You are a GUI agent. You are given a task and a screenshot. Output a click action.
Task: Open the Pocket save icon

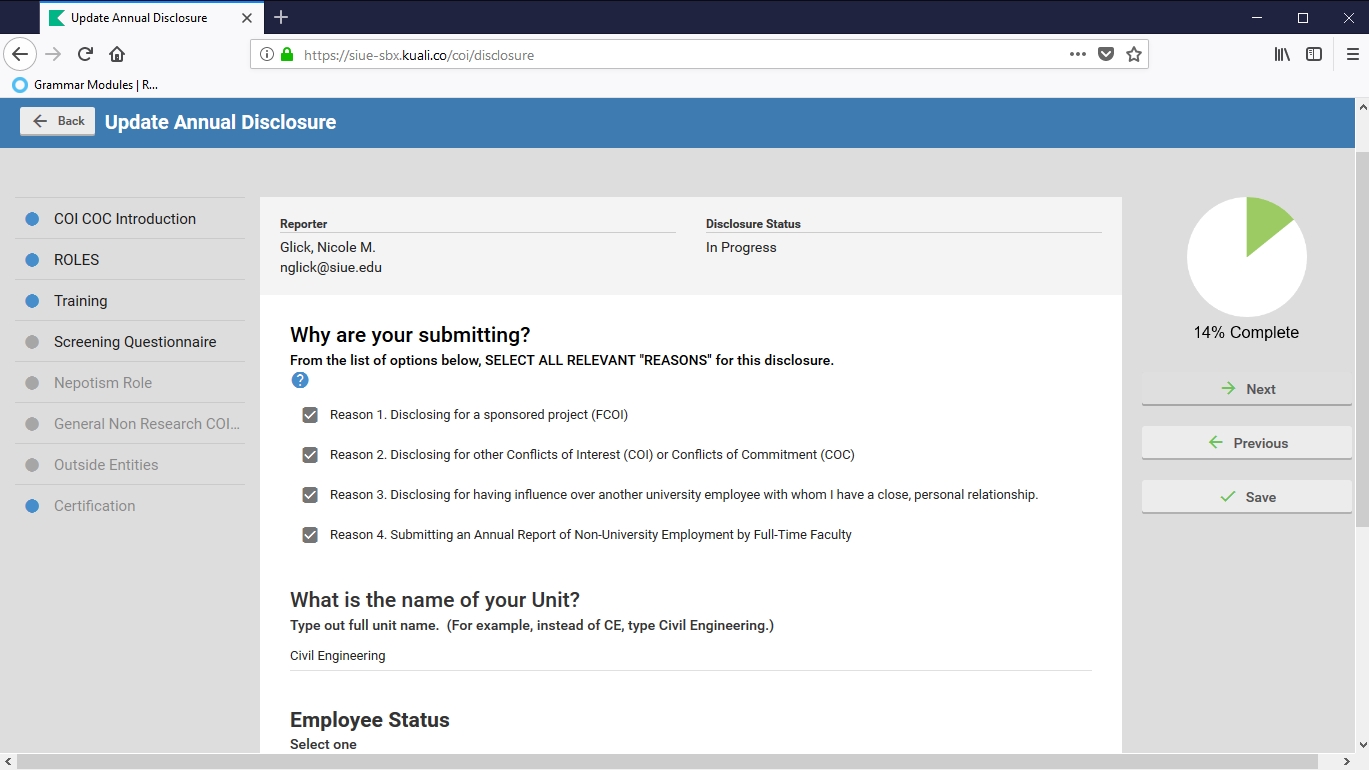1105,55
